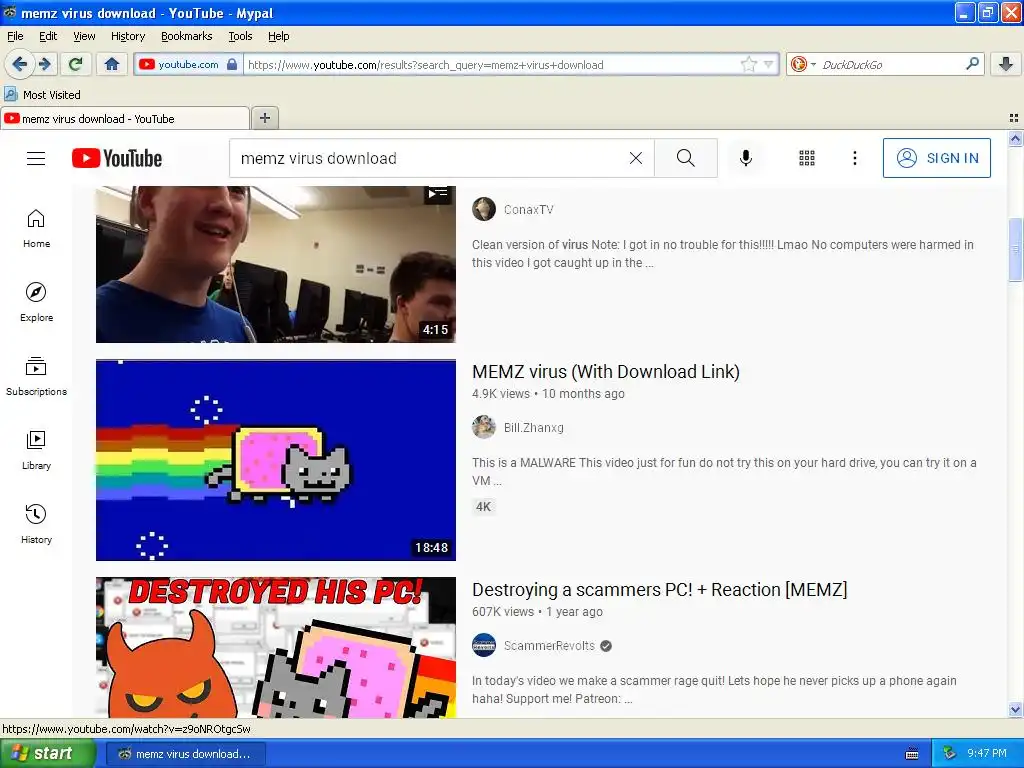Open Explore in YouTube sidebar
The image size is (1024, 768).
point(36,302)
